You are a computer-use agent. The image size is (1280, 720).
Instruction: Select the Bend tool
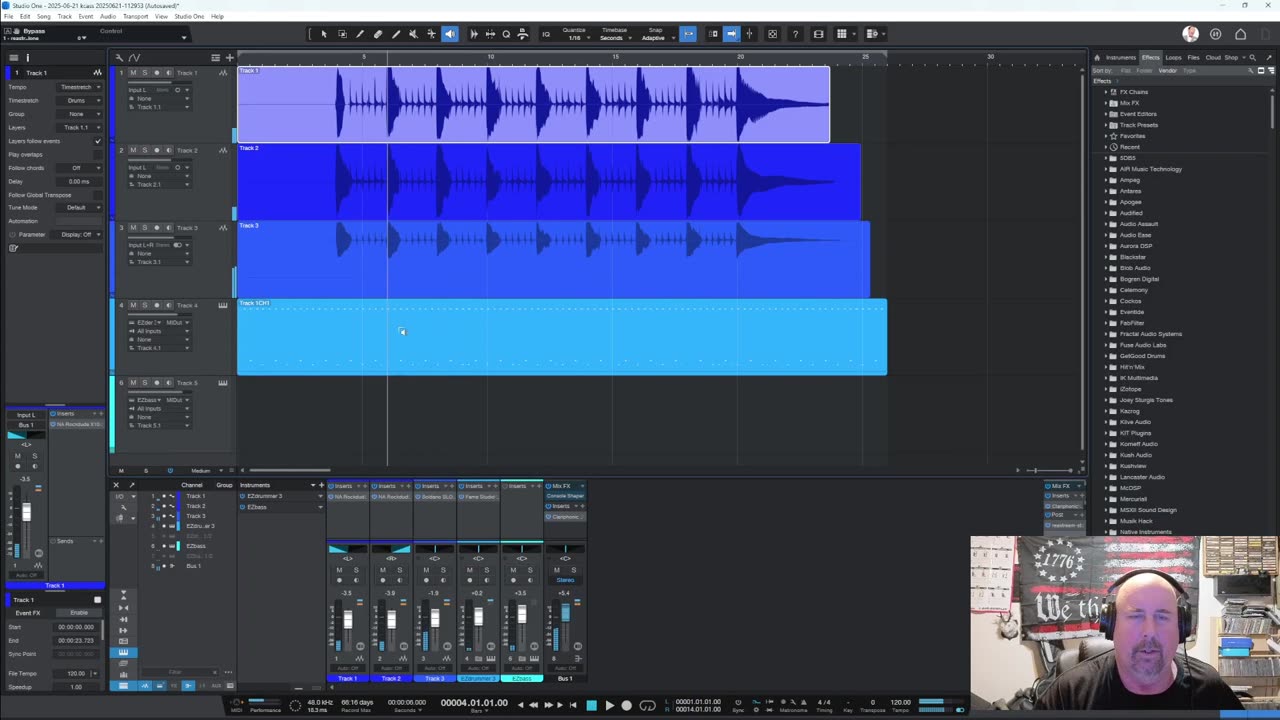[x=432, y=34]
